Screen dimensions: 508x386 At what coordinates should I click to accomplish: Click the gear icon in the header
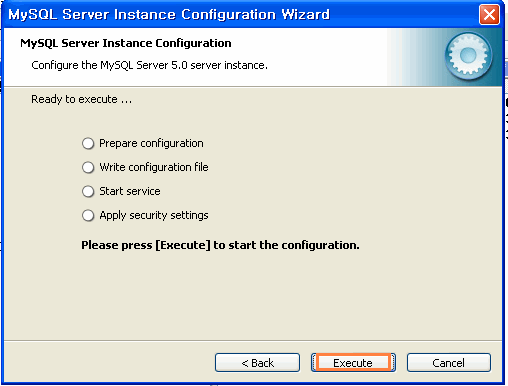pyautogui.click(x=469, y=56)
